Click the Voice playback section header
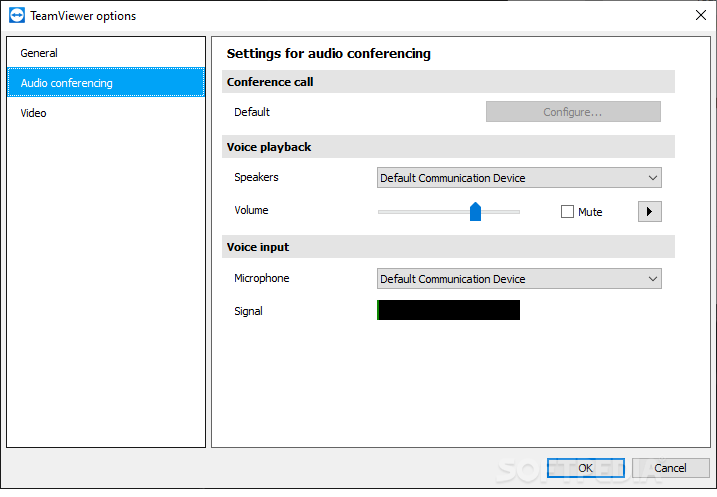The image size is (717, 497). click(x=448, y=147)
